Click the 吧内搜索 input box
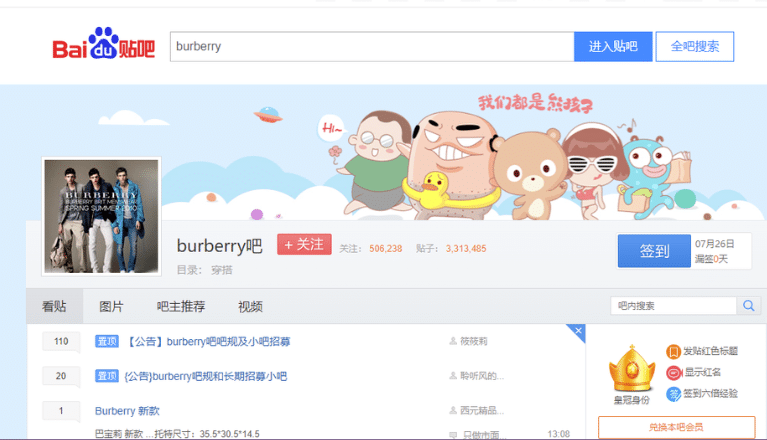This screenshot has height=440, width=767. [x=674, y=306]
